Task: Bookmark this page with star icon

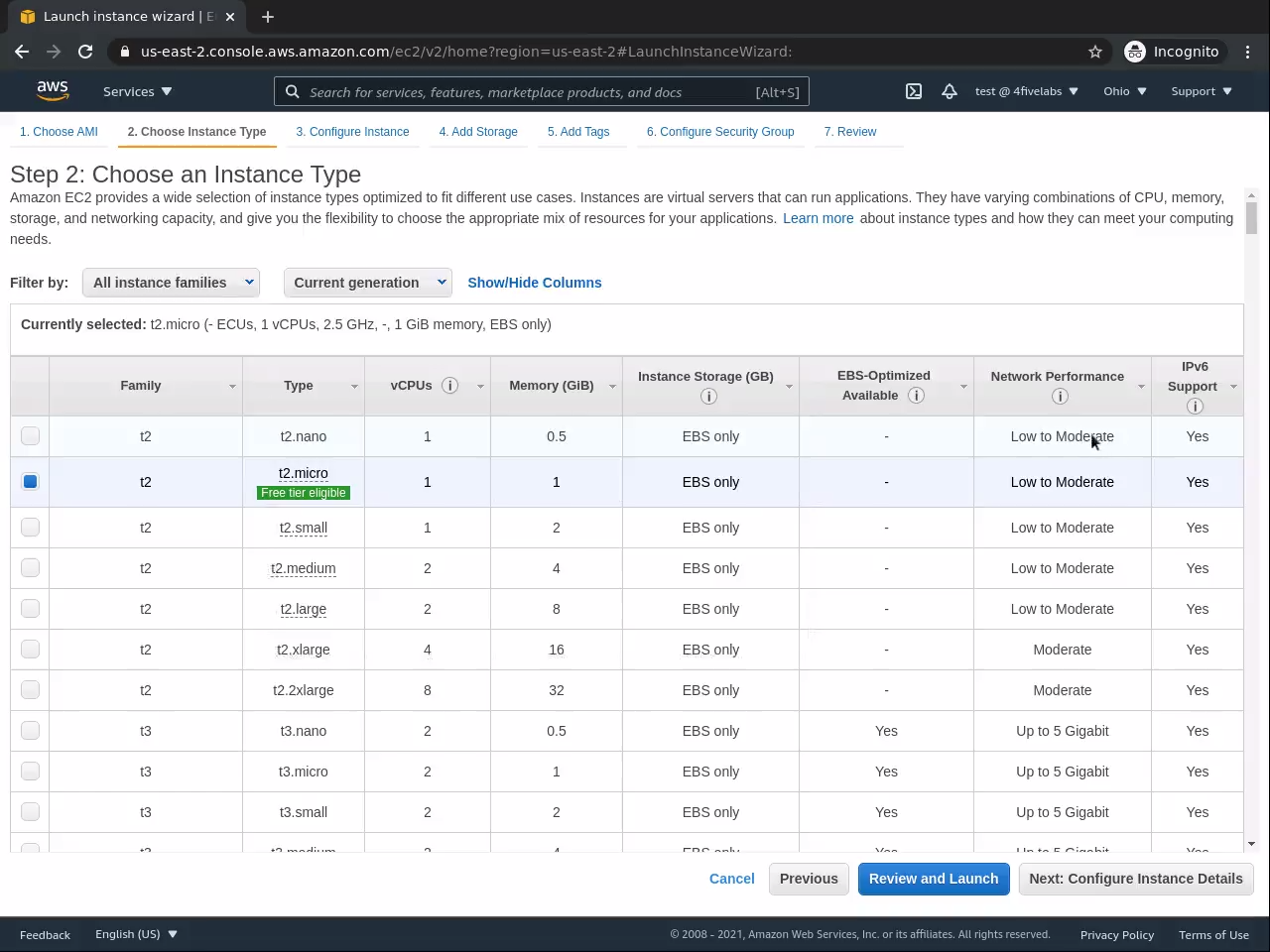Action: [1095, 52]
